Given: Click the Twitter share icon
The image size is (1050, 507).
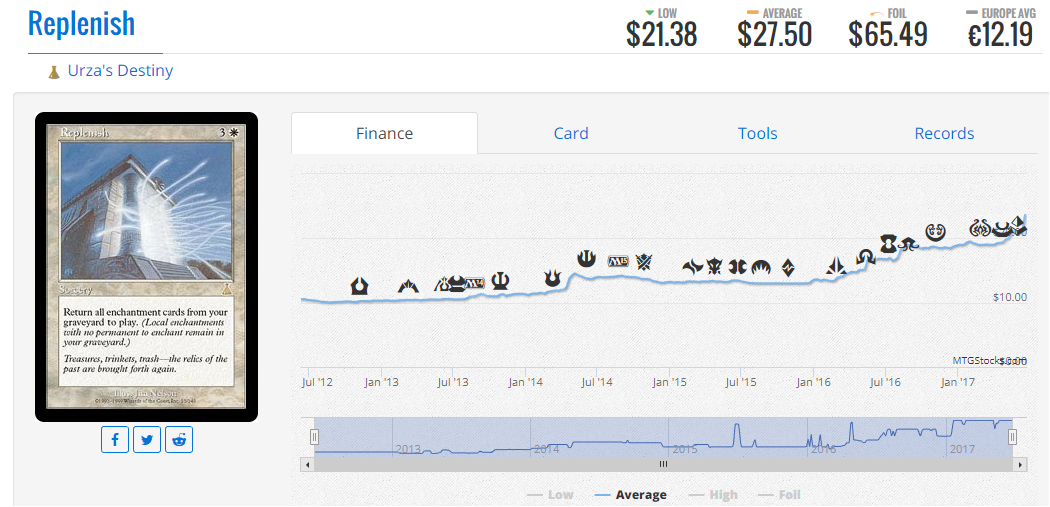Looking at the screenshot, I should pos(147,439).
